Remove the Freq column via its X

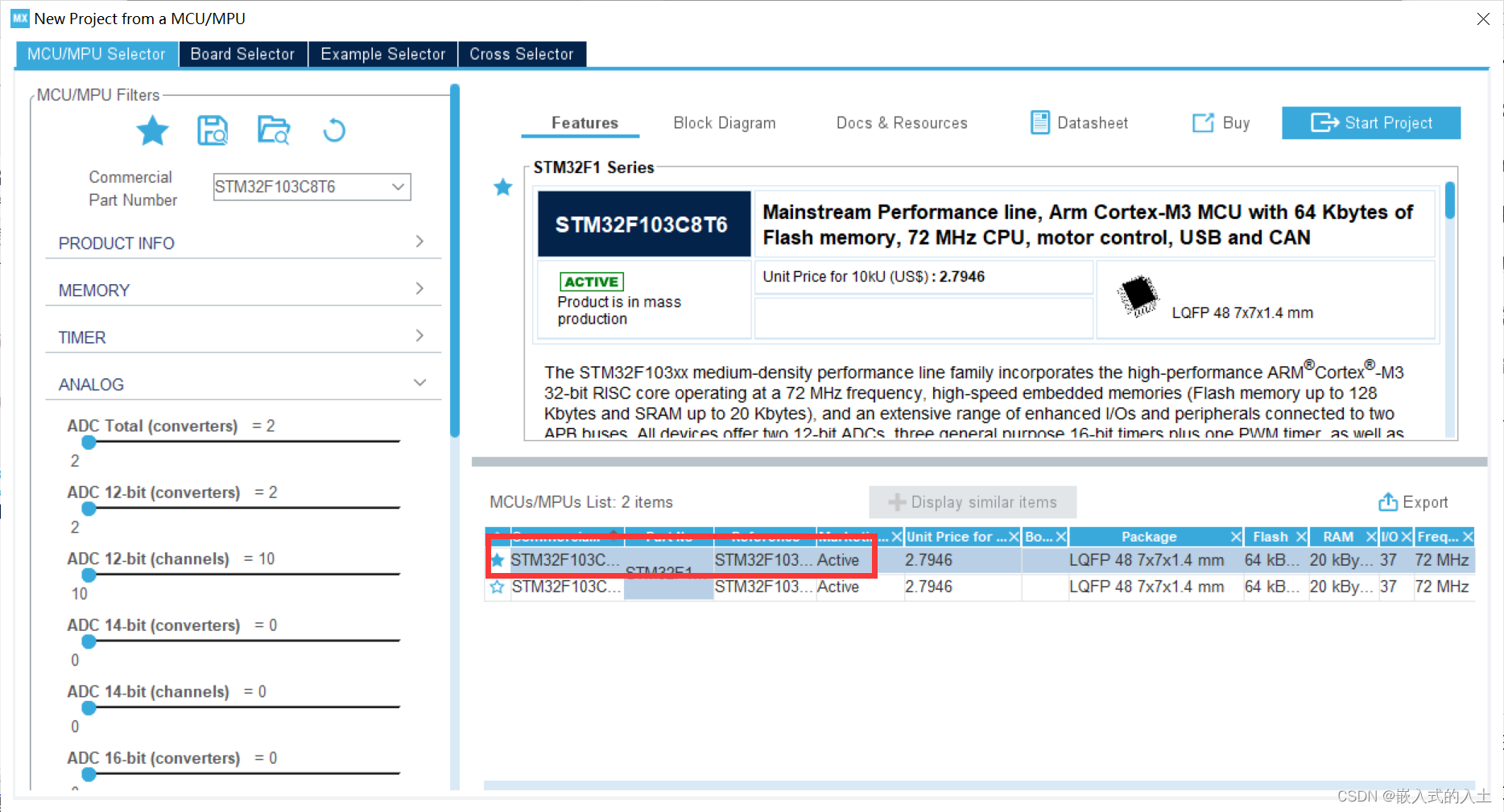coord(1468,537)
